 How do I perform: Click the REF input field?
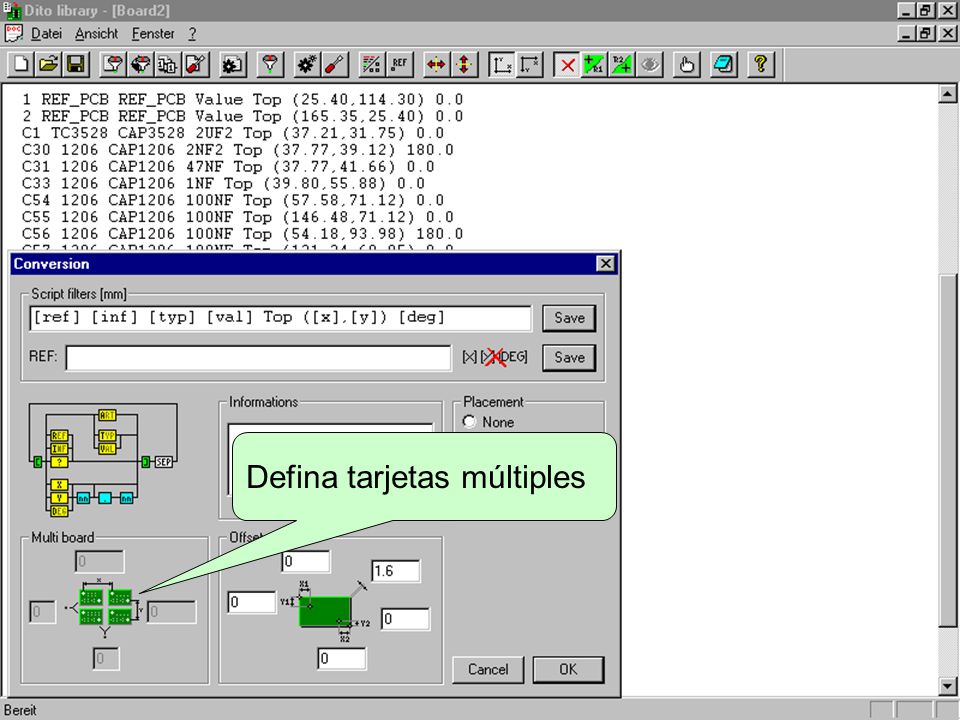point(258,358)
